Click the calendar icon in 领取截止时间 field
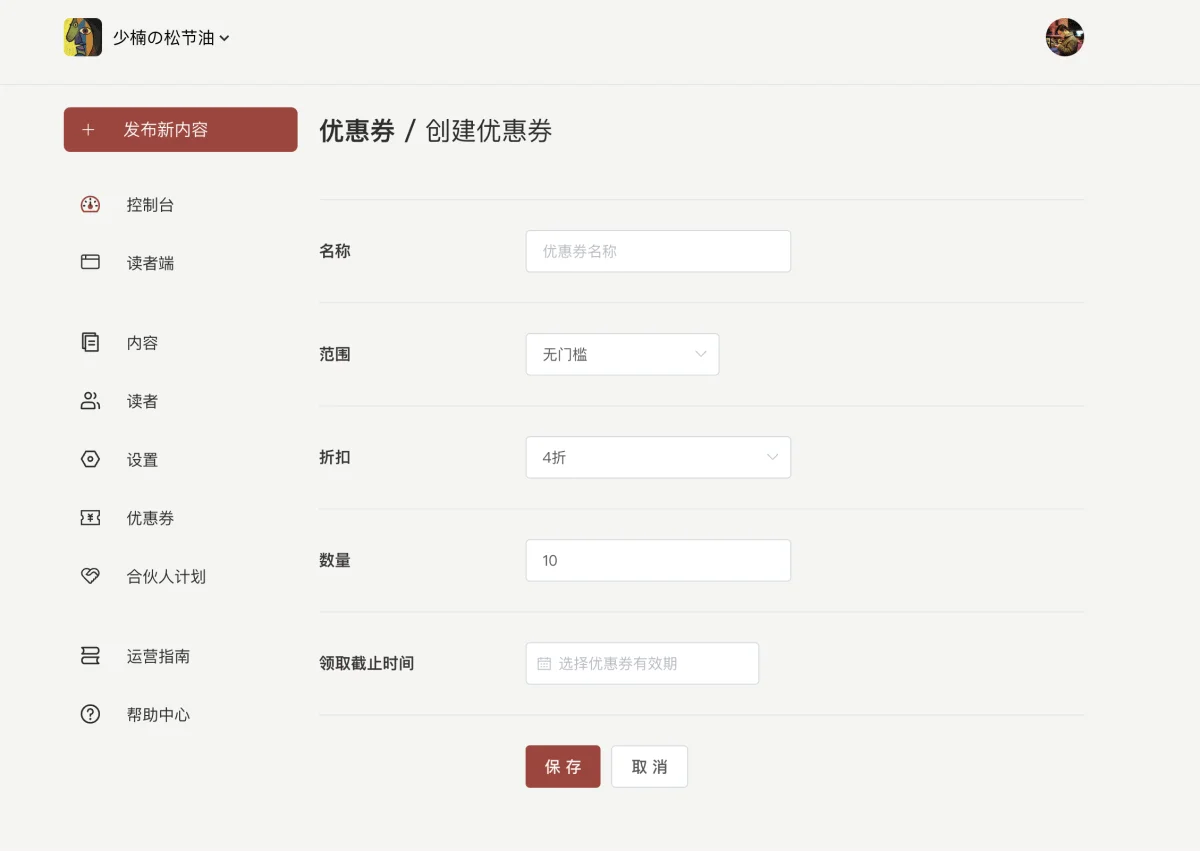This screenshot has height=851, width=1200. 544,664
